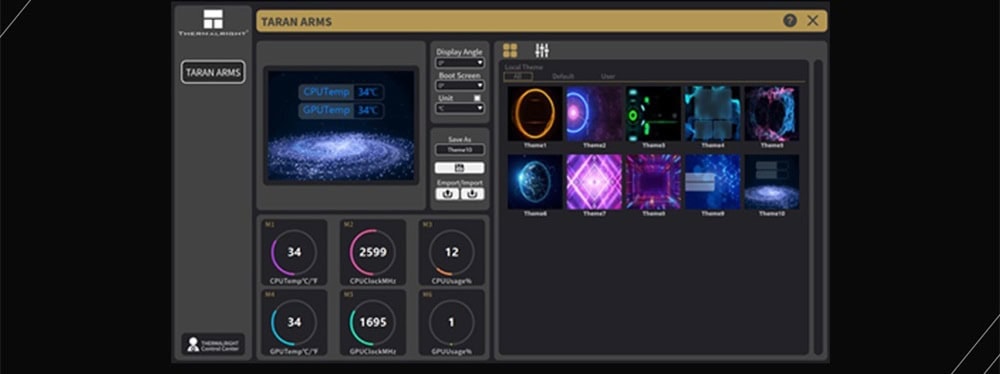Open the sliders settings icon
Screen dimensions: 1000x374
pos(542,50)
